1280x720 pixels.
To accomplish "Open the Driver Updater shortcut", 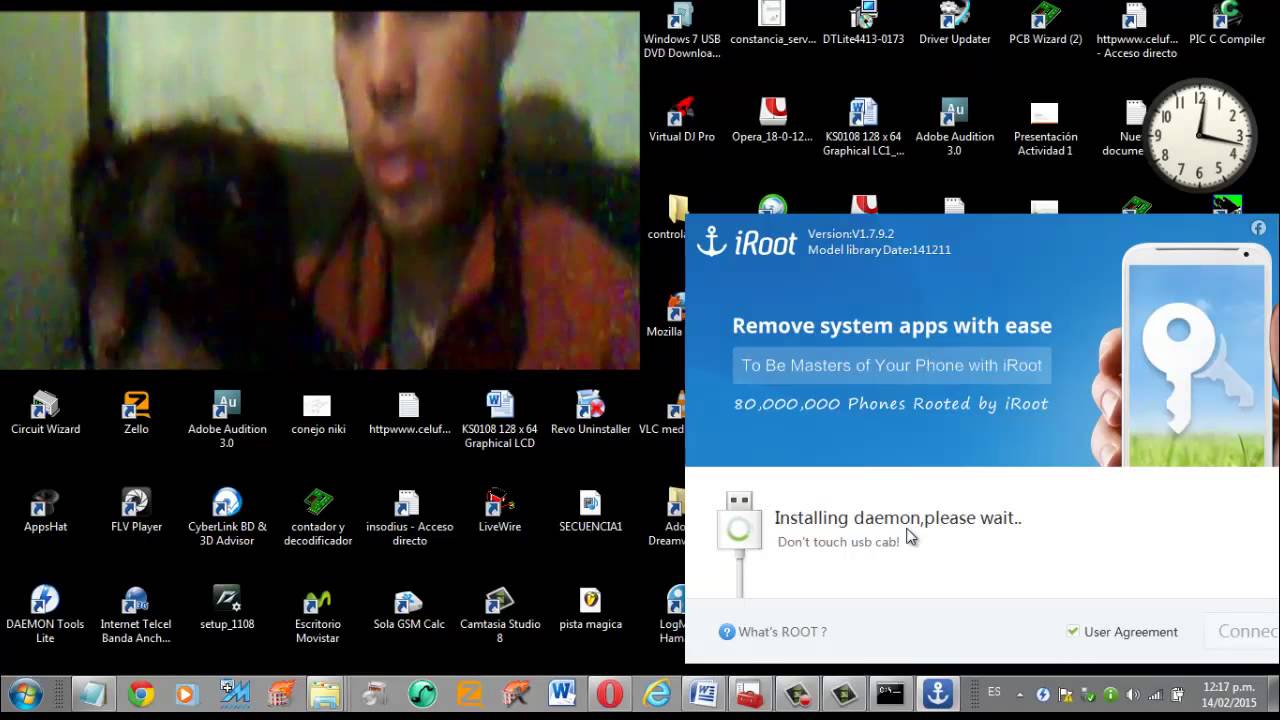I will (954, 23).
